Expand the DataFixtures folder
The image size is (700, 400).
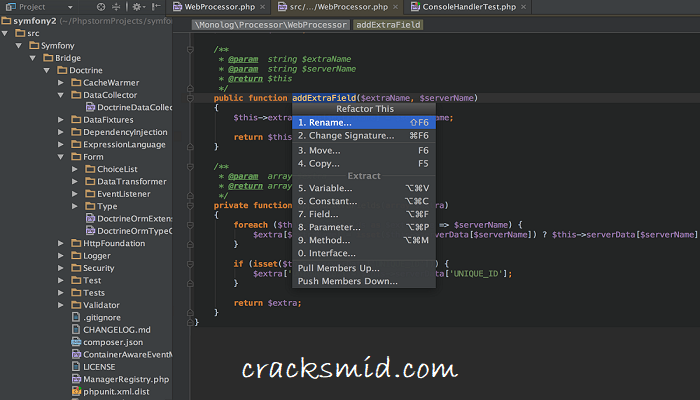click(61, 120)
